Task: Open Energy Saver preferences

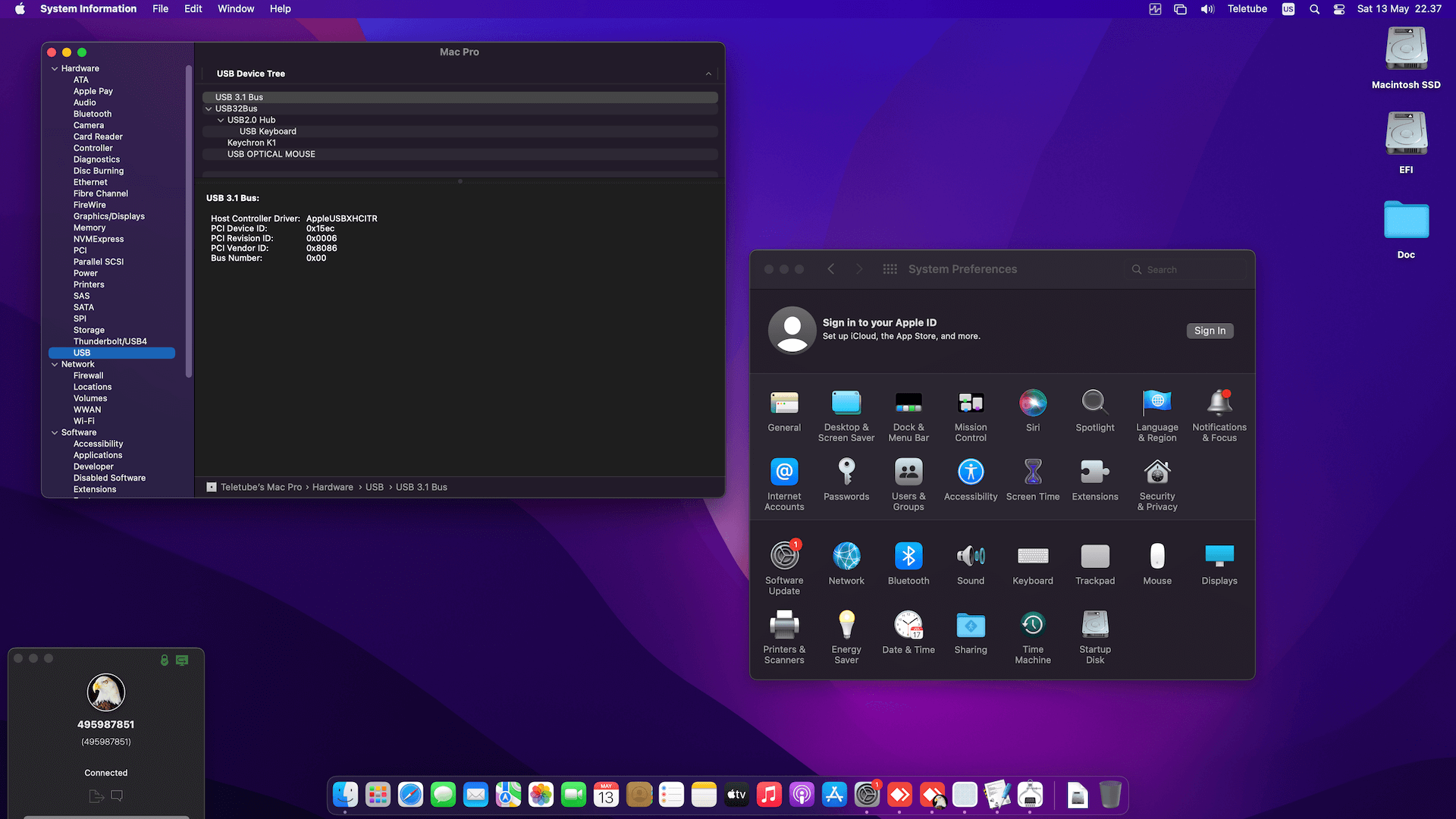Action: point(846,639)
